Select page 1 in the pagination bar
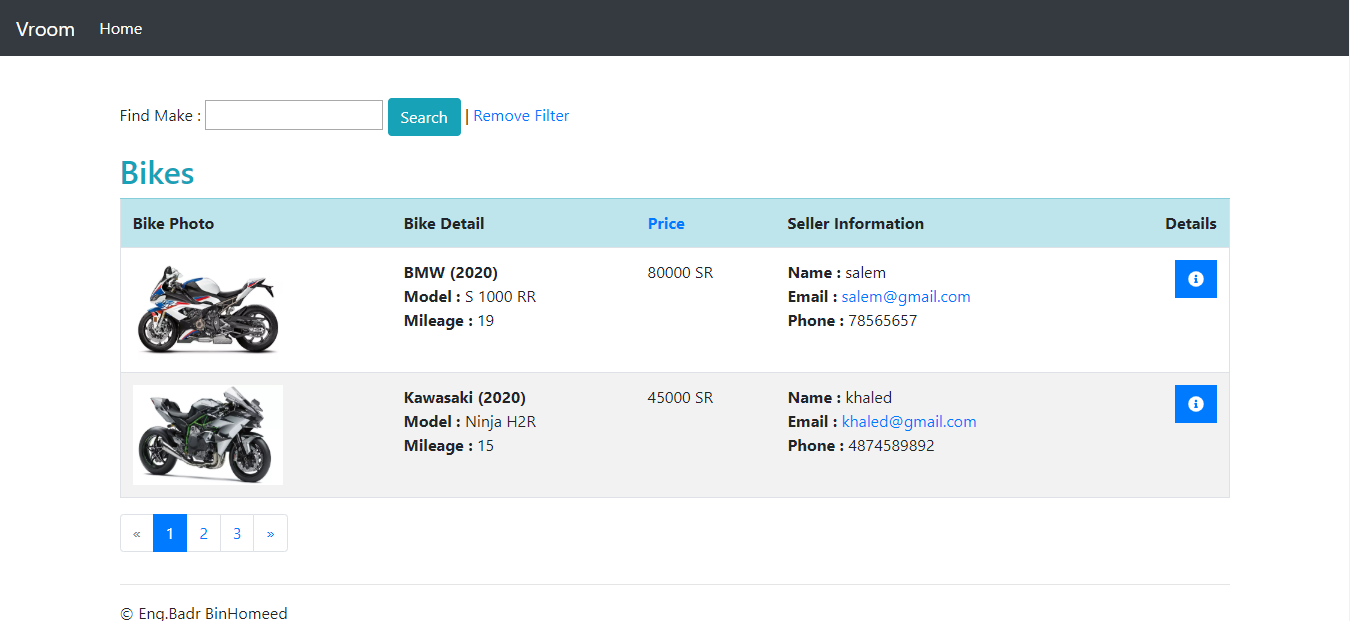 click(x=170, y=533)
